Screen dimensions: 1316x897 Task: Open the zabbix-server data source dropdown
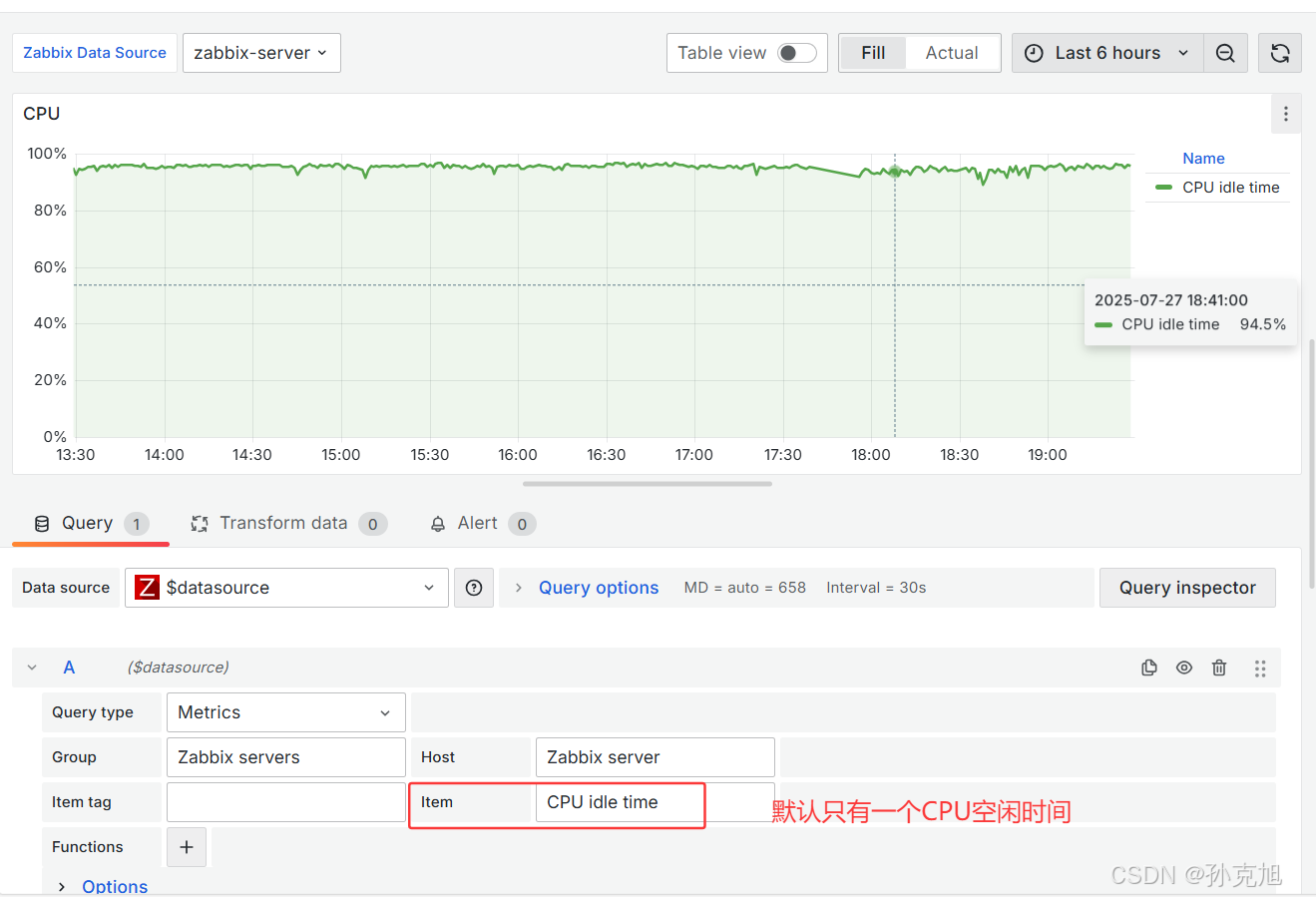[261, 53]
